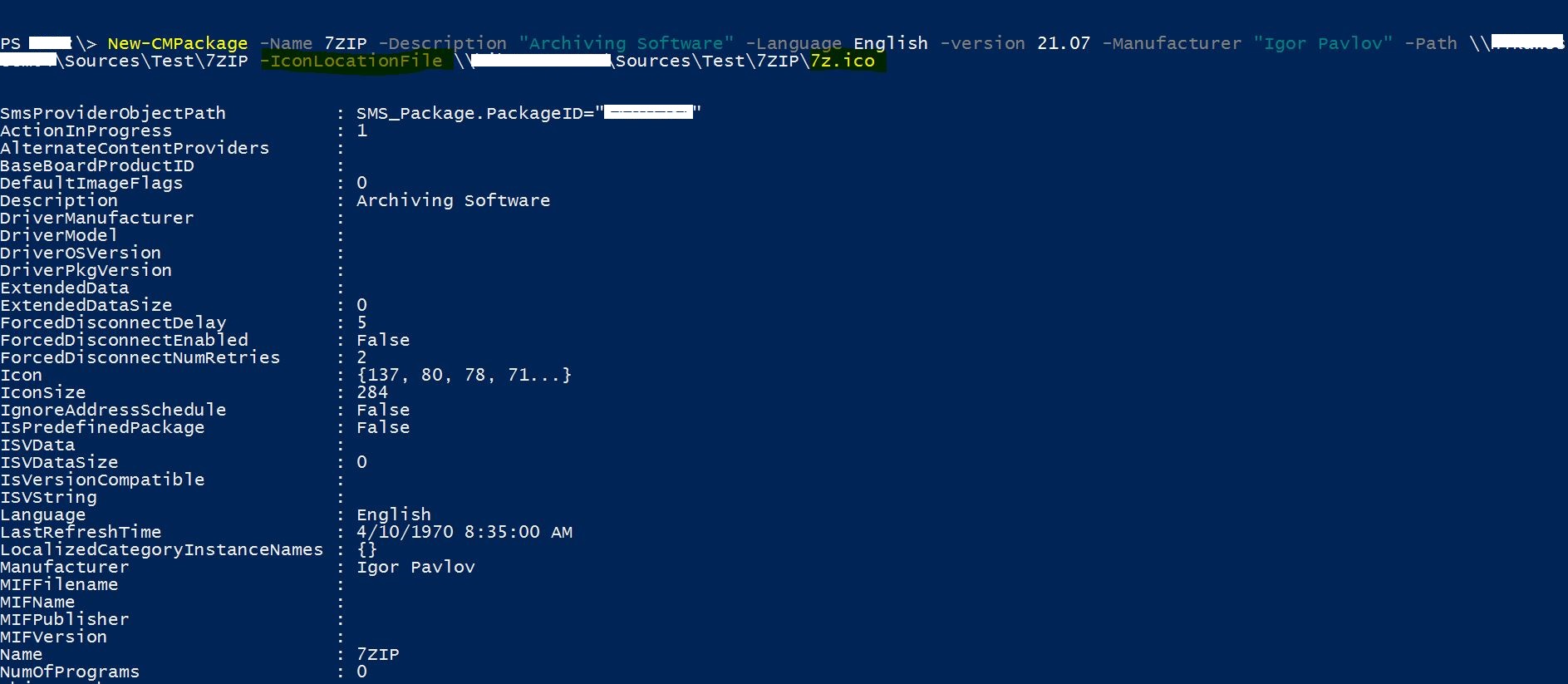Click the -Language parameter in command
The image size is (1568, 684).
[x=794, y=43]
